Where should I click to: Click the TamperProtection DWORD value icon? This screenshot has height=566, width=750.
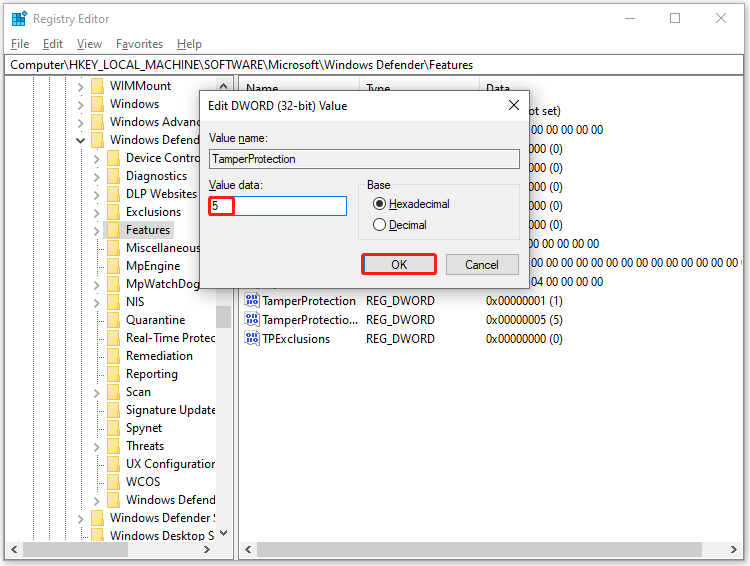coord(252,300)
